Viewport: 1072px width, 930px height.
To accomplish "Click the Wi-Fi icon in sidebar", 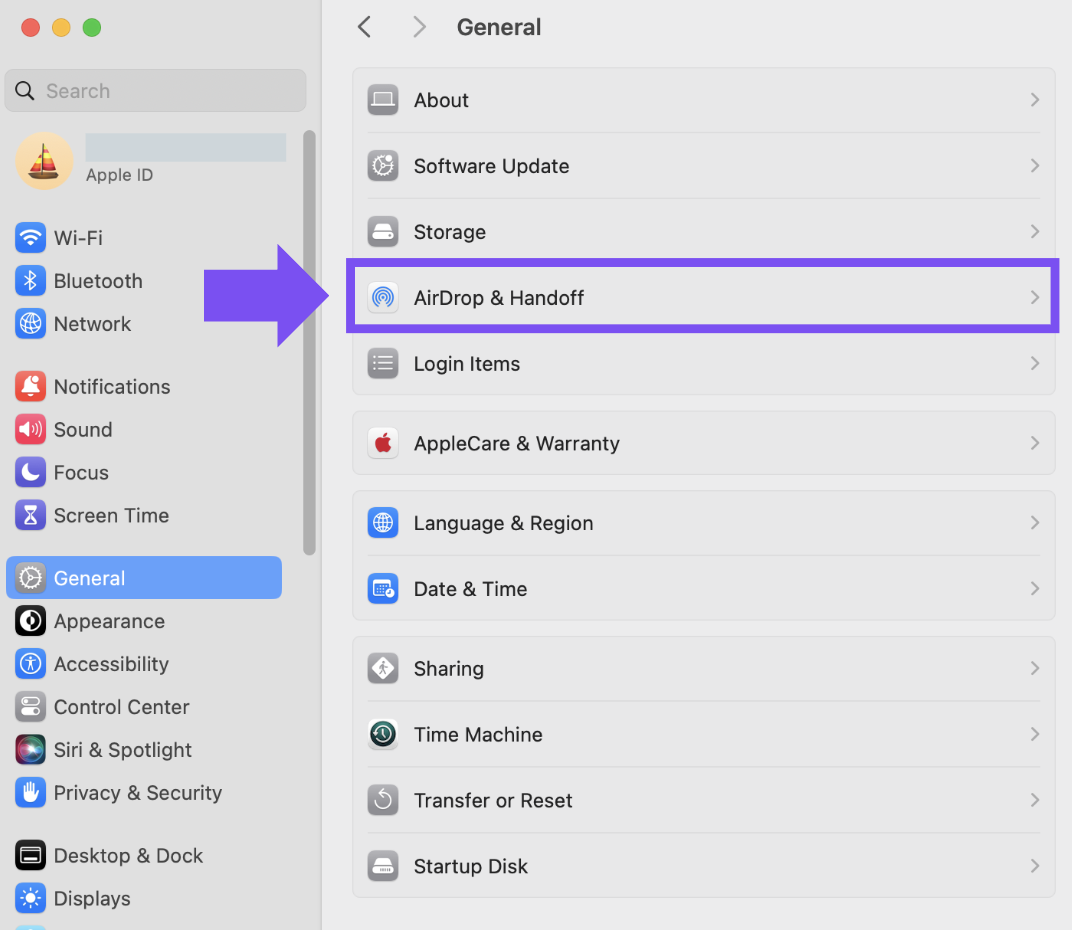I will [x=30, y=238].
